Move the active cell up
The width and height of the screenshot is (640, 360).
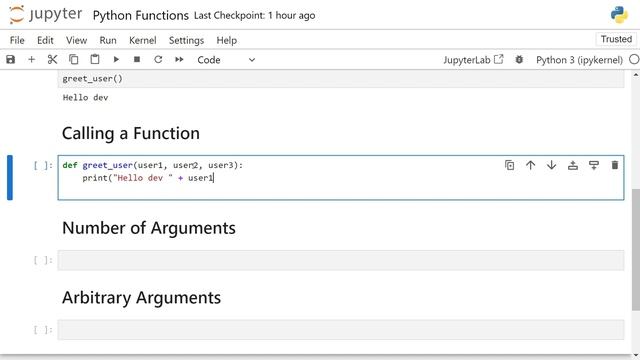click(531, 165)
